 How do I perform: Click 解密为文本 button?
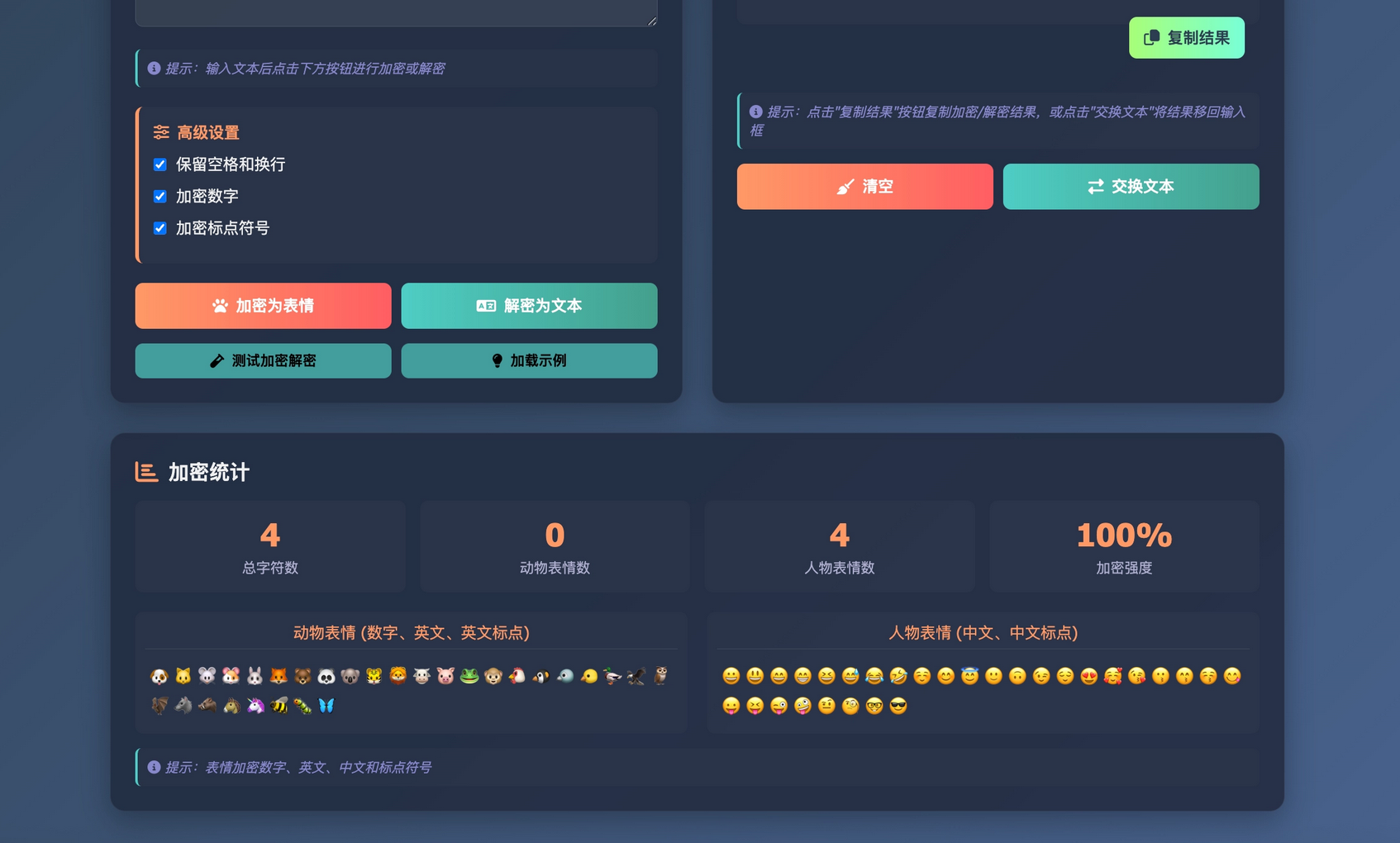click(529, 306)
